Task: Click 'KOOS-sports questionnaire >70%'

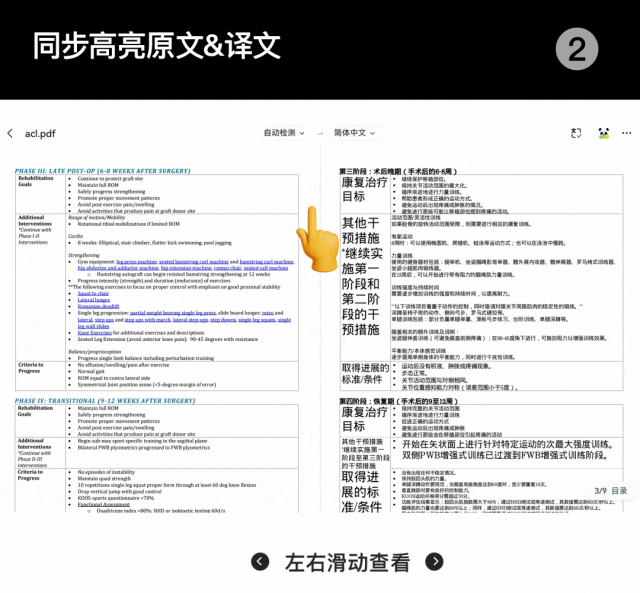Action: point(116,498)
